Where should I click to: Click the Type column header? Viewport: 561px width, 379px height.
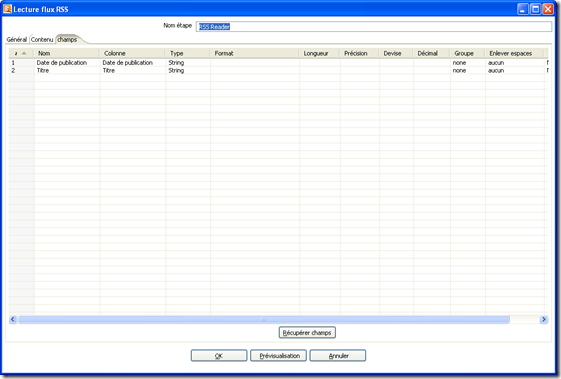coord(188,53)
